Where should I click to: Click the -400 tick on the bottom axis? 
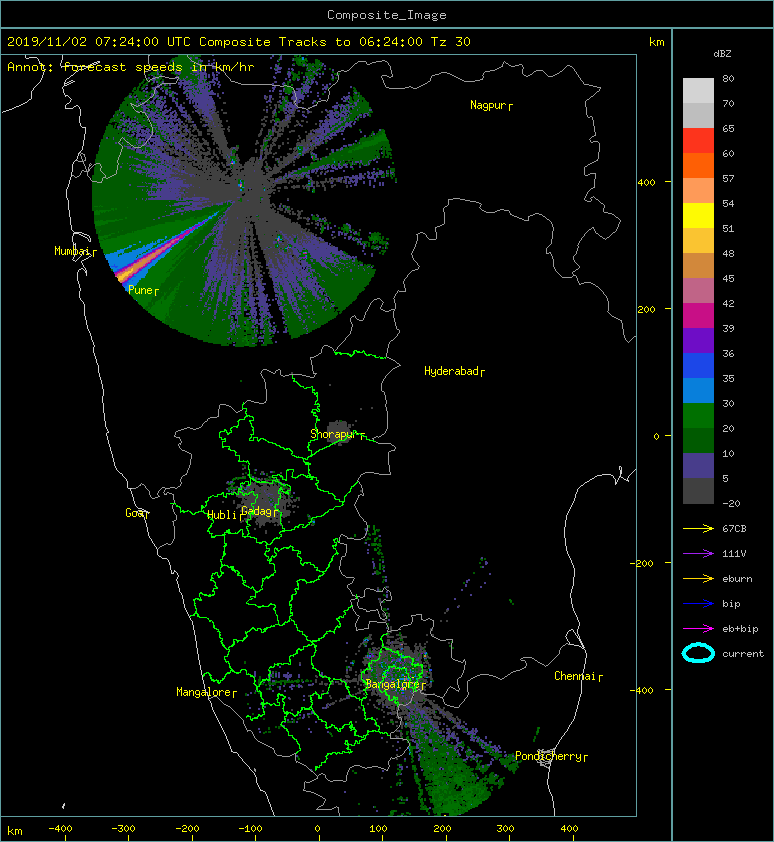[60, 829]
